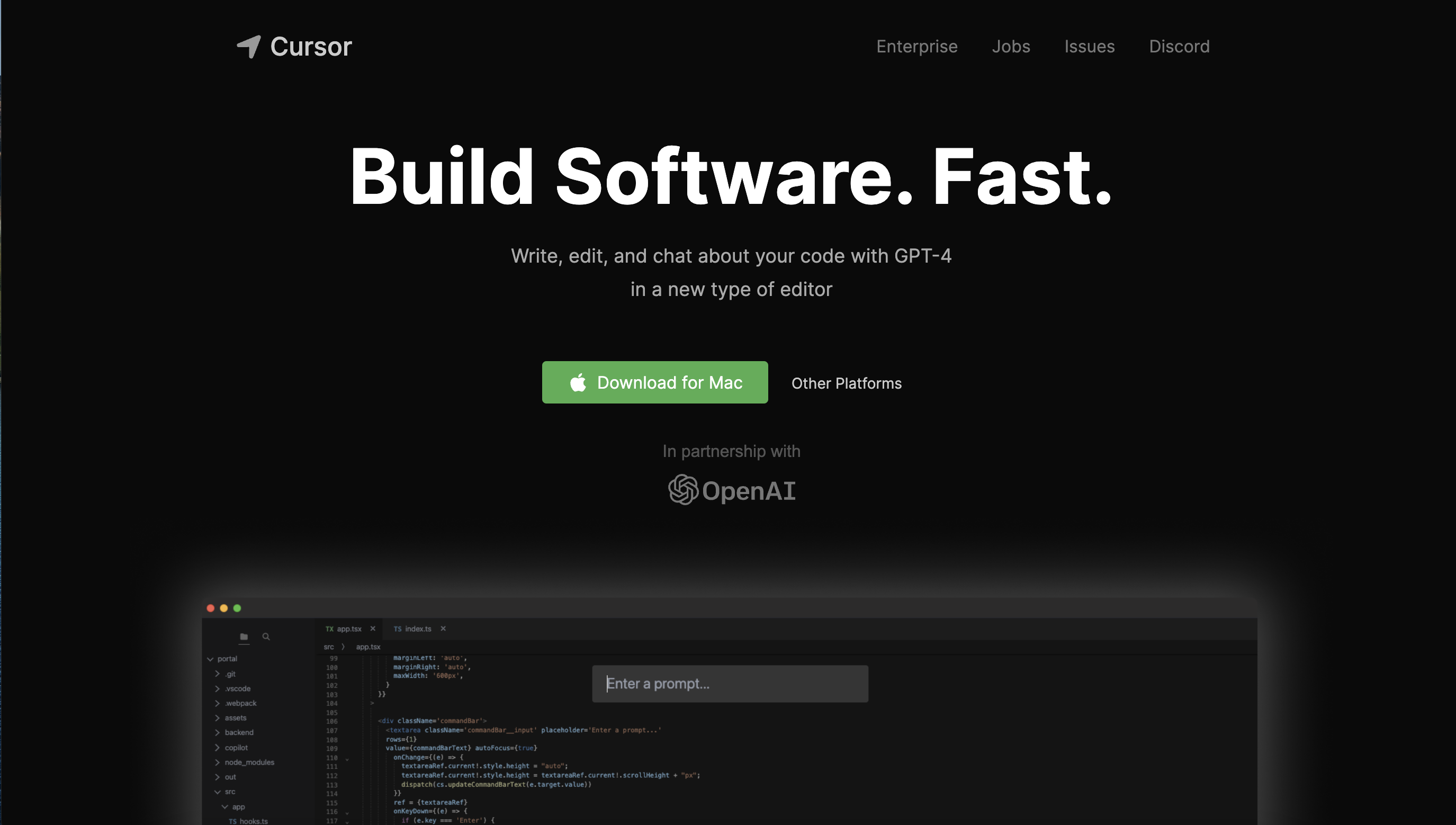Expand the .git folder
1456x825 pixels.
pyautogui.click(x=217, y=674)
